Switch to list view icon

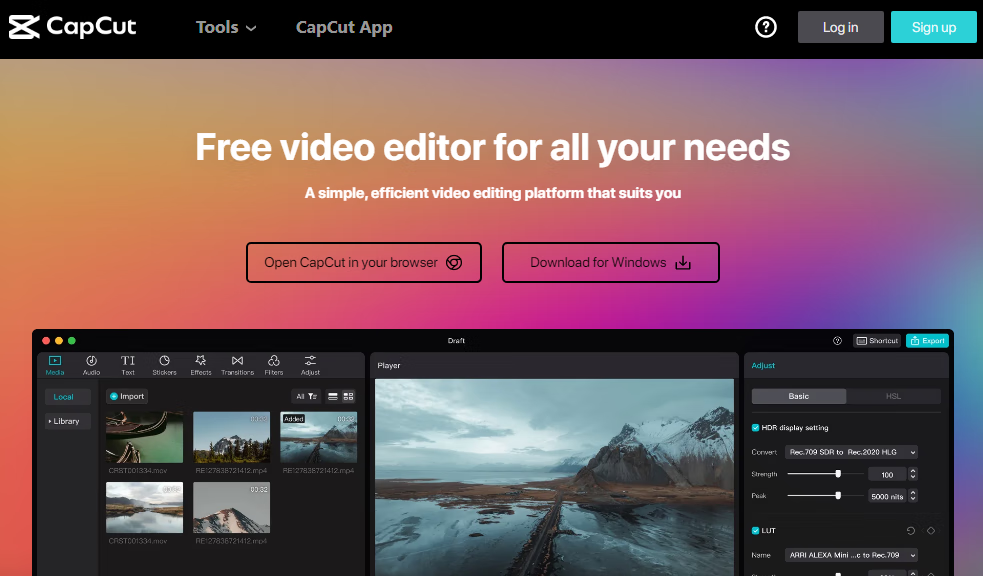[333, 396]
